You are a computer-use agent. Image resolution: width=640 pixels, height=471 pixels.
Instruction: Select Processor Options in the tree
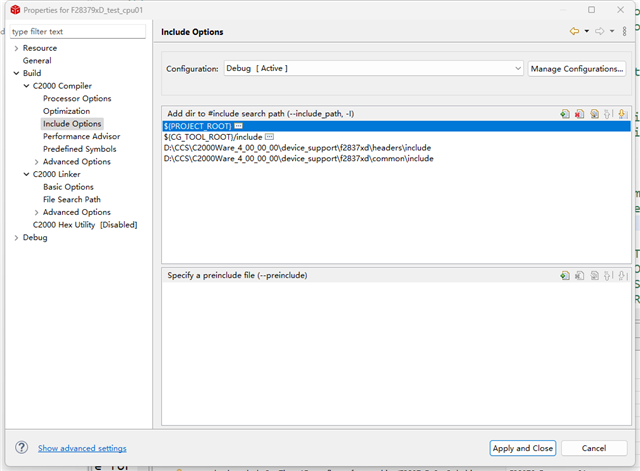[x=77, y=98]
